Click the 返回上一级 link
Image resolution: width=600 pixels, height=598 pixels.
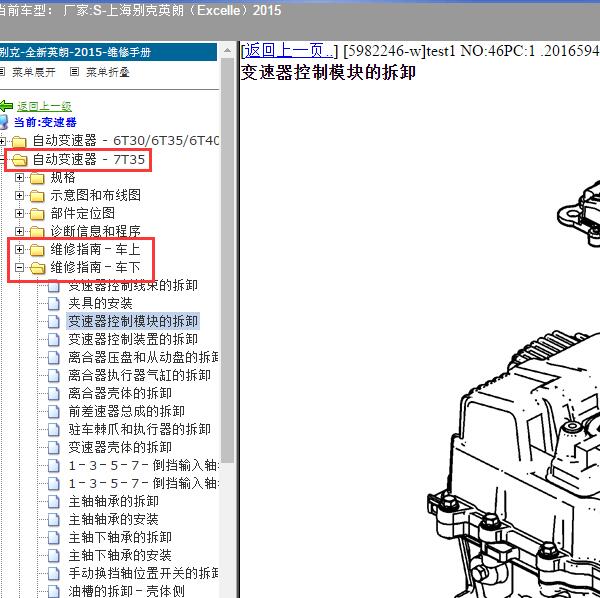coord(44,106)
